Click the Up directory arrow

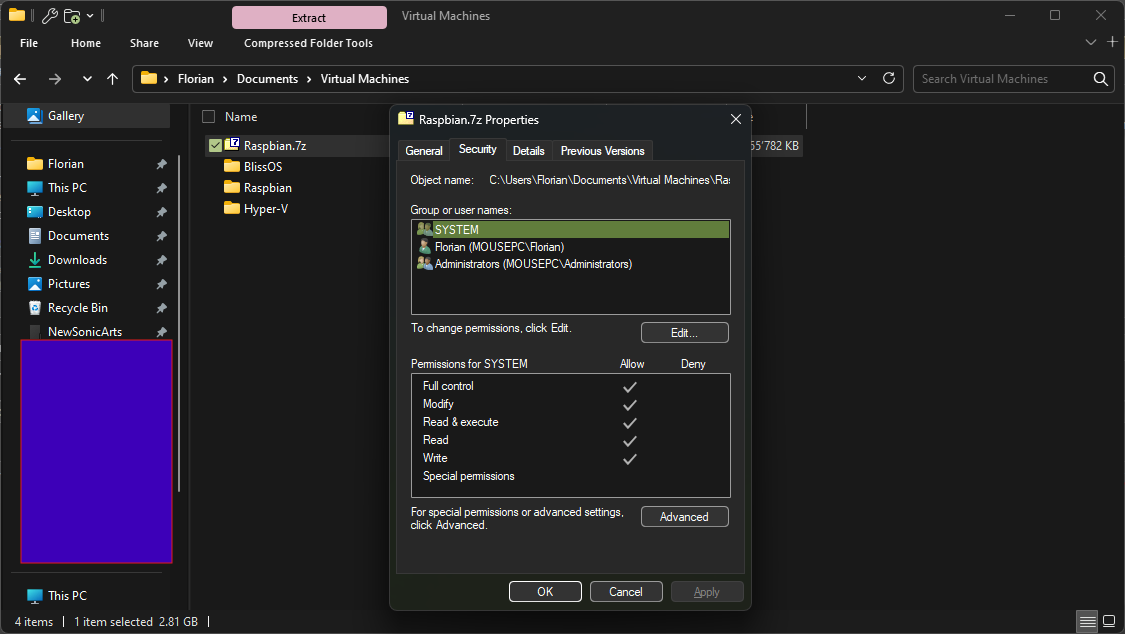(113, 79)
